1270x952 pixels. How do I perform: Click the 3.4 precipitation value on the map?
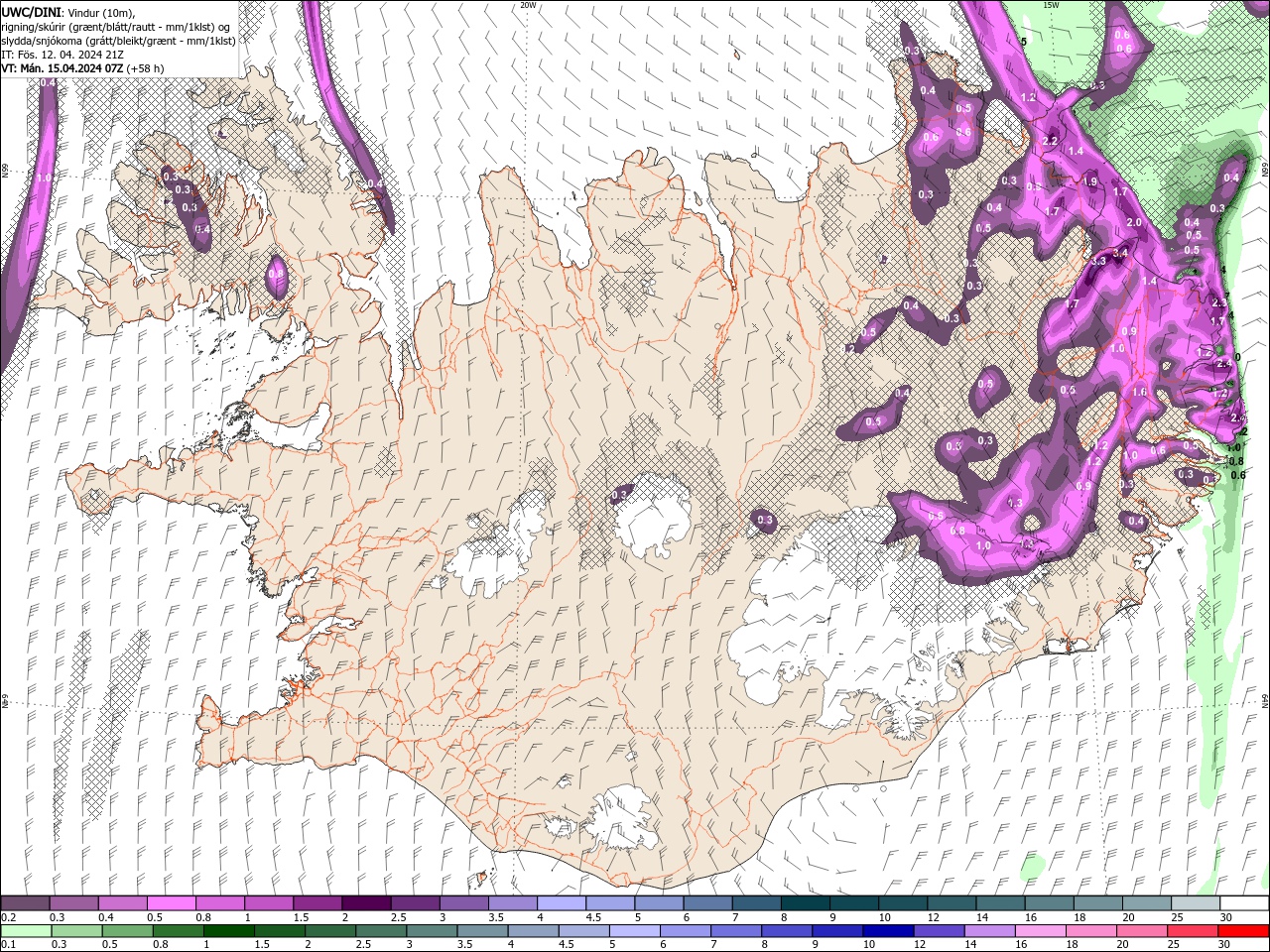(x=1120, y=254)
